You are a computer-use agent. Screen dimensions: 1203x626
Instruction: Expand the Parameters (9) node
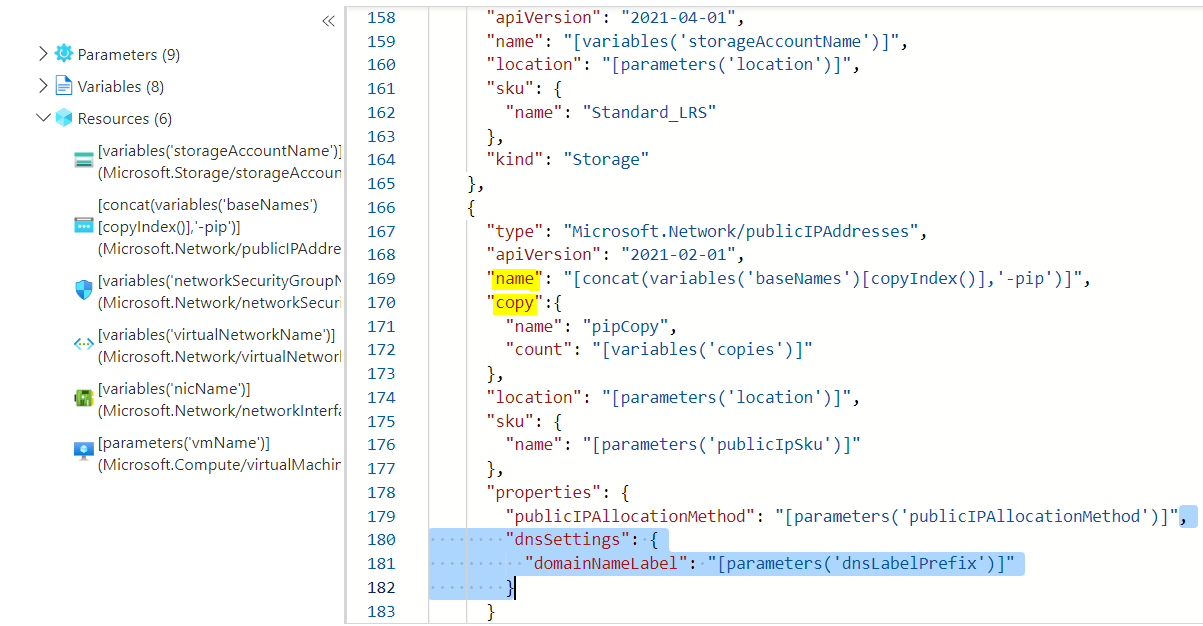coord(42,54)
